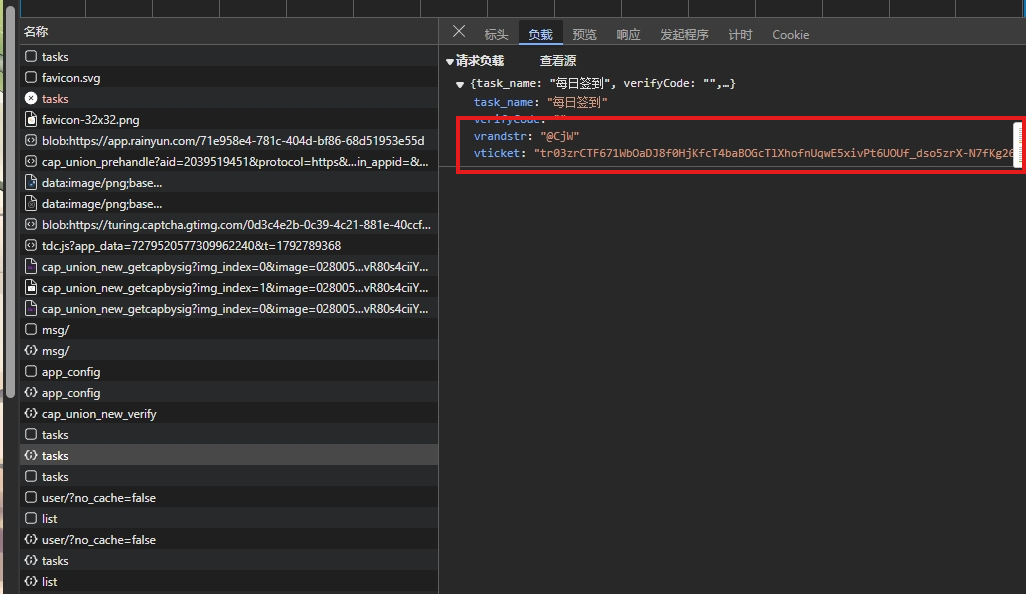Click the square icon beside favicon.svg
This screenshot has height=594, width=1026.
click(31, 78)
